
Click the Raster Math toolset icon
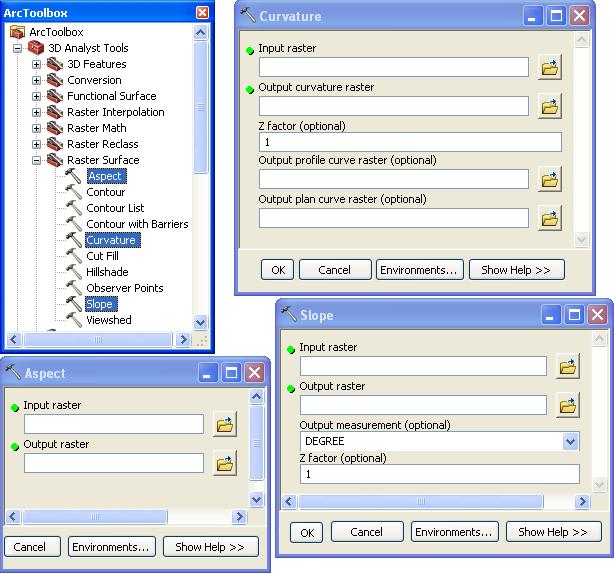[x=55, y=128]
